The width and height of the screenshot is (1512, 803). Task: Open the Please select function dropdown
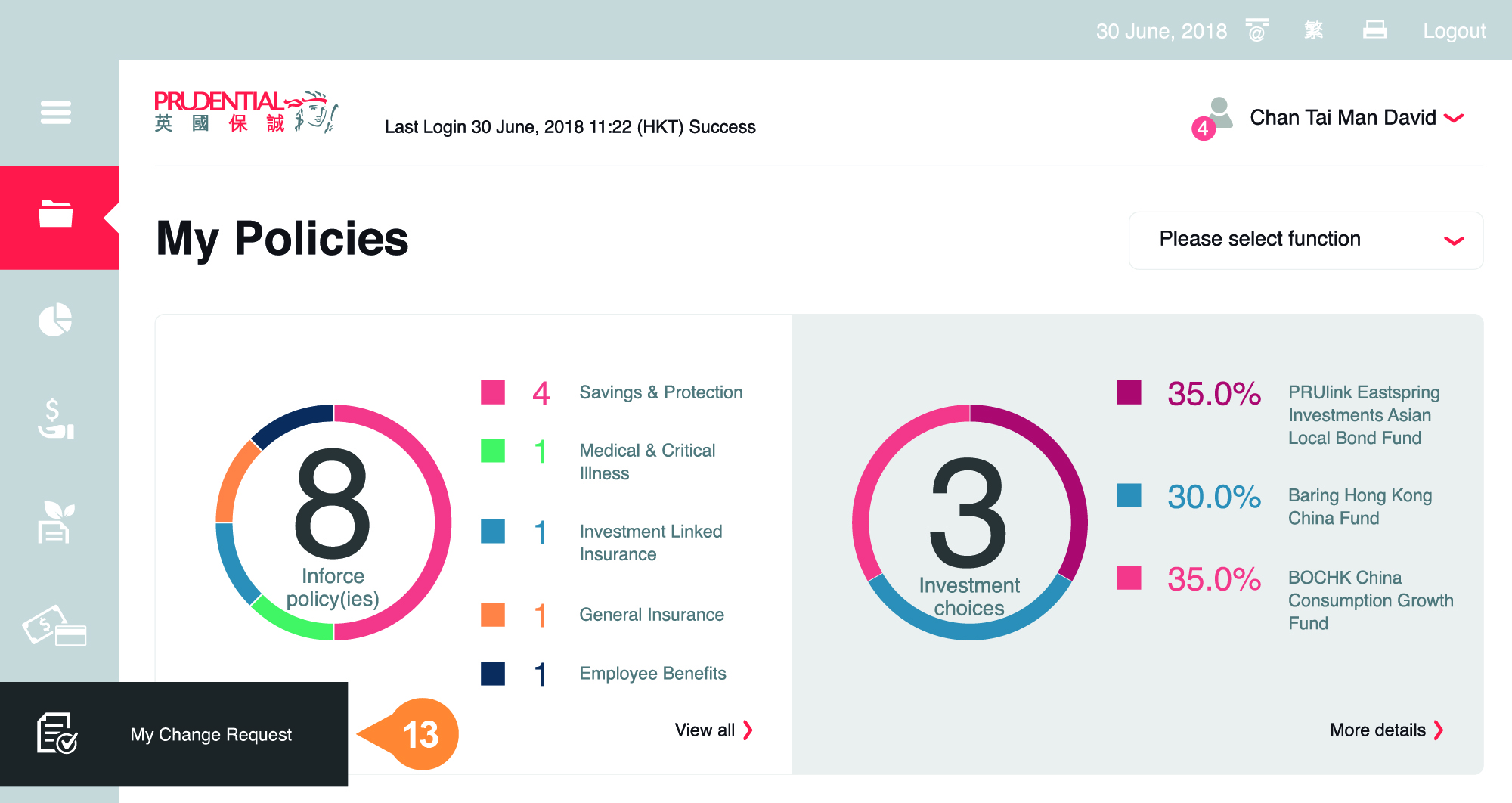(1306, 240)
